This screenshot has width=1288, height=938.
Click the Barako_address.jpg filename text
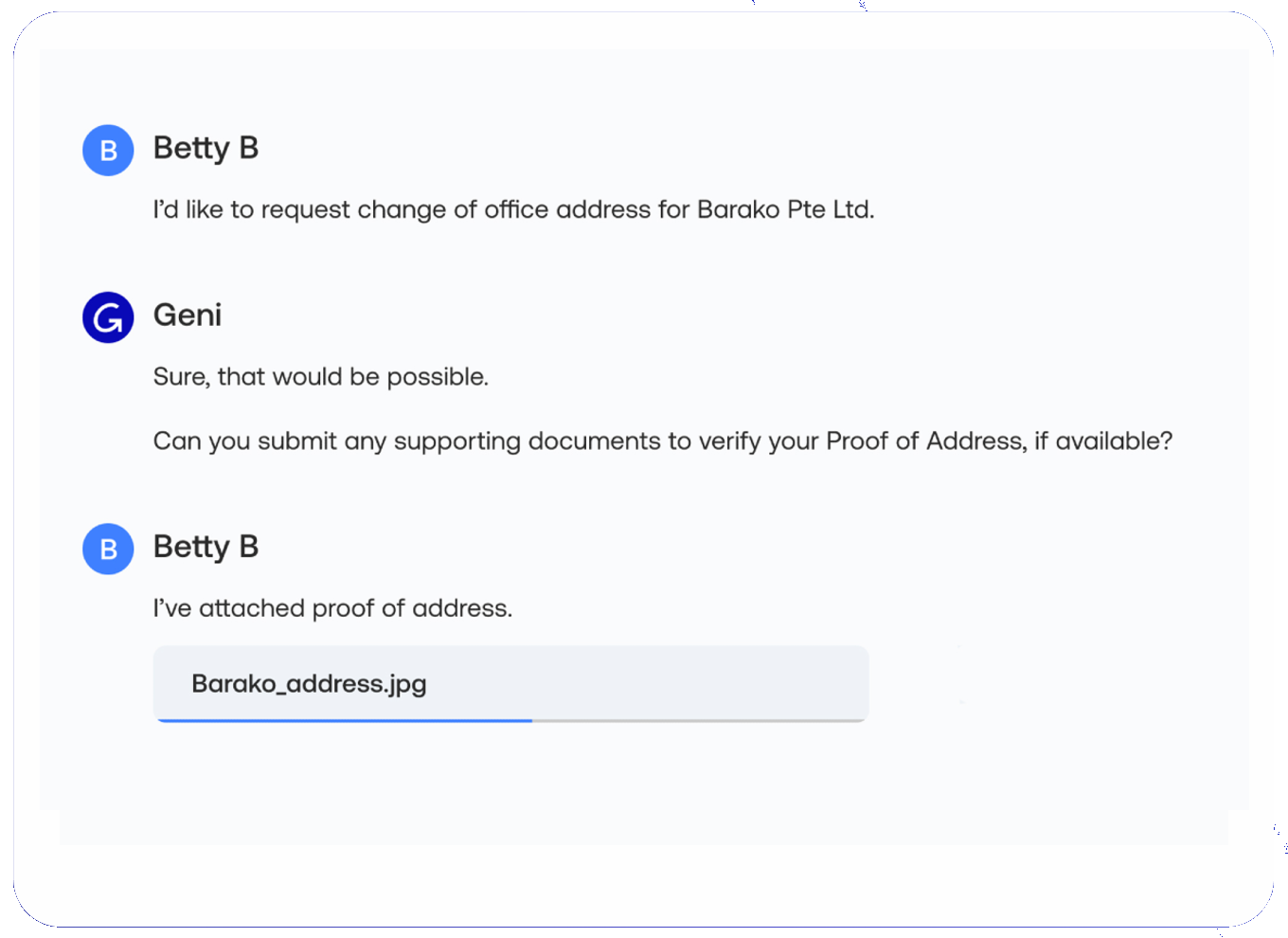point(309,684)
